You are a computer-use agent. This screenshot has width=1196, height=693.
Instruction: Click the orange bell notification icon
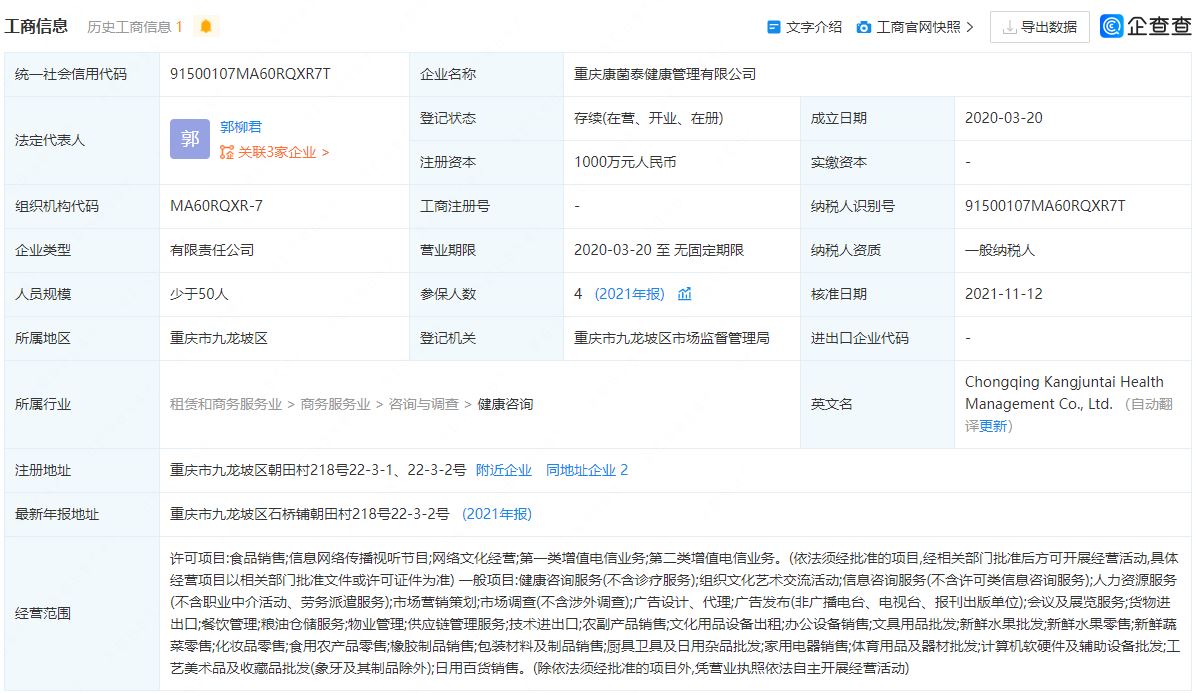click(206, 27)
